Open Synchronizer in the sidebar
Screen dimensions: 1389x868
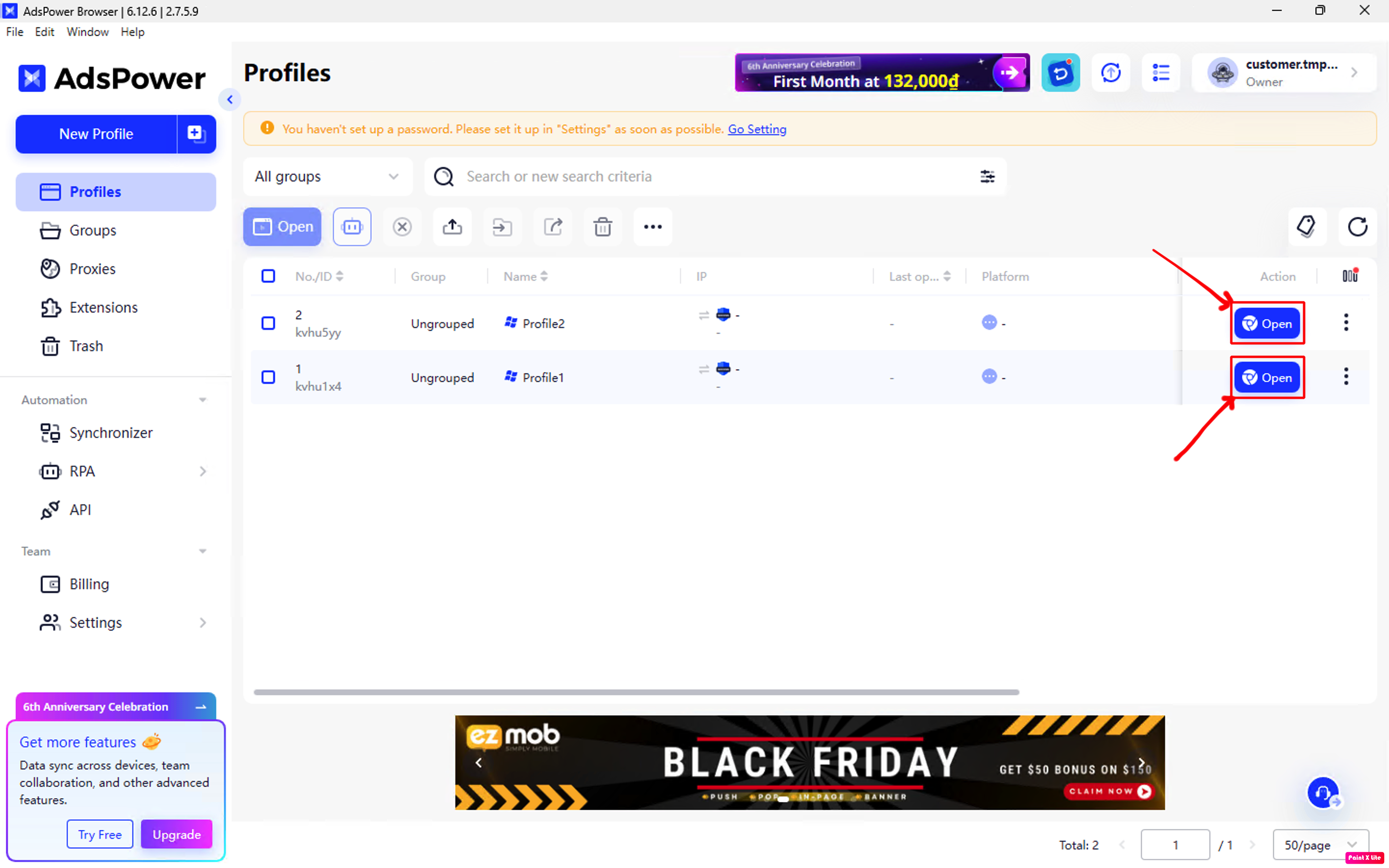(115, 433)
